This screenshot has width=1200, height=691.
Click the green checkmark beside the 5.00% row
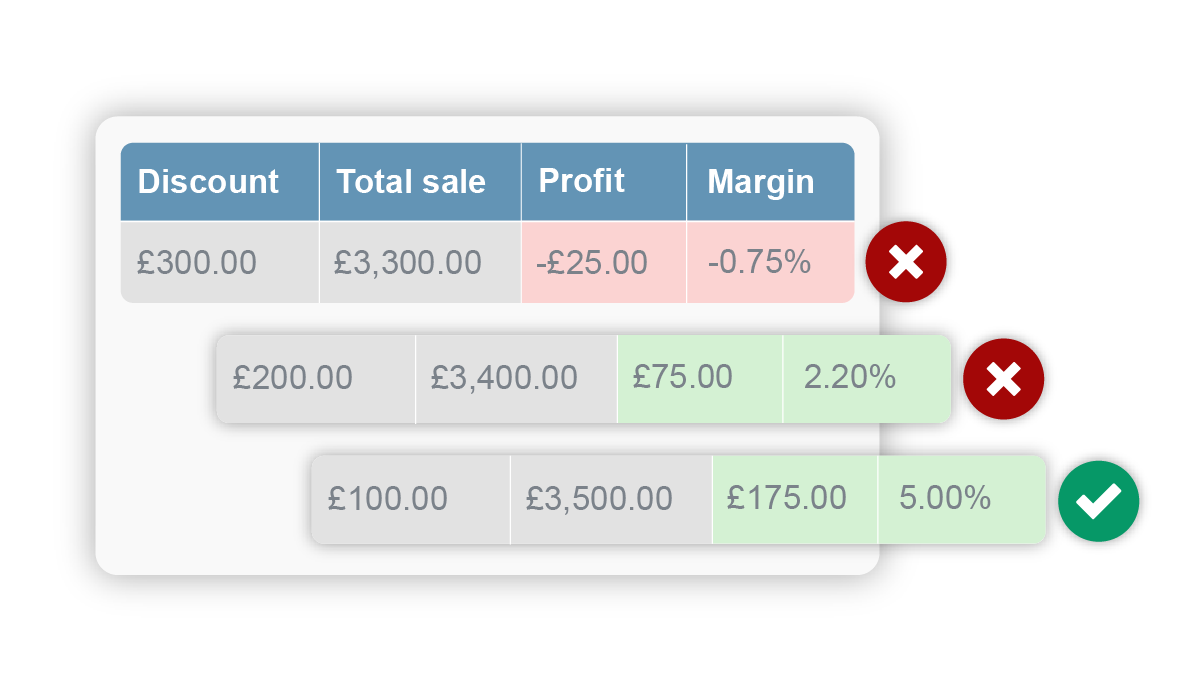[1099, 500]
